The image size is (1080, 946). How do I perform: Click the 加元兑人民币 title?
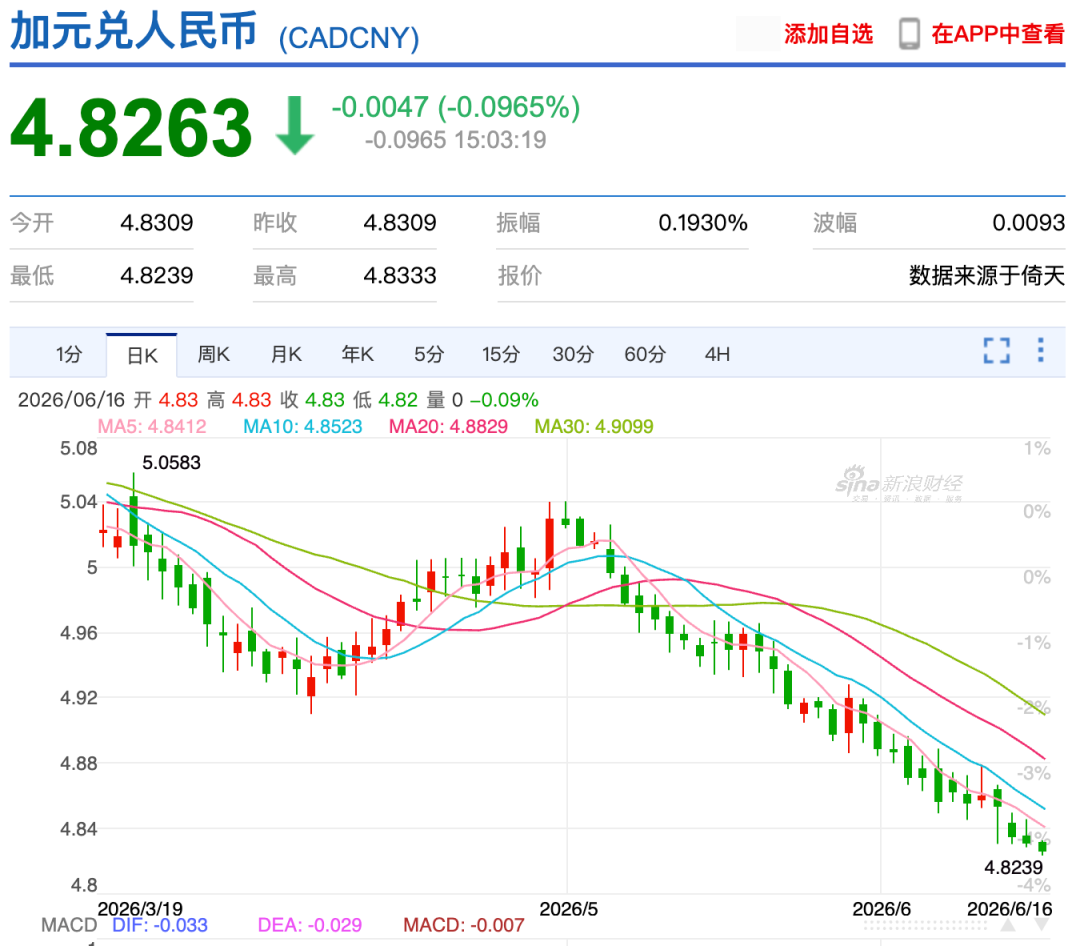coord(134,31)
